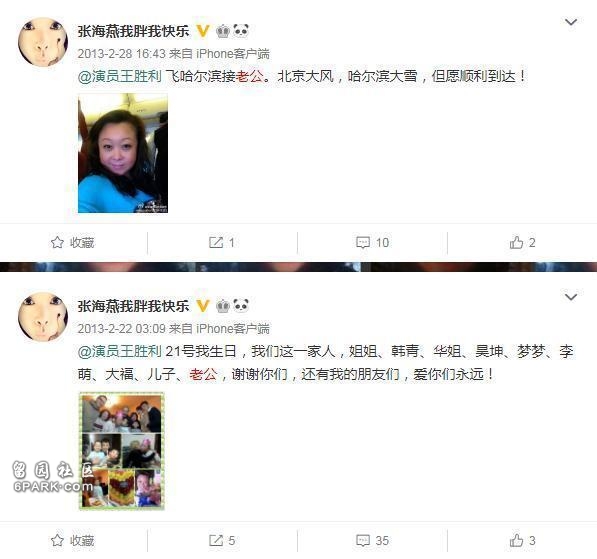Click the first post's profile avatar
Viewport: 597px width, 559px height.
pos(43,42)
